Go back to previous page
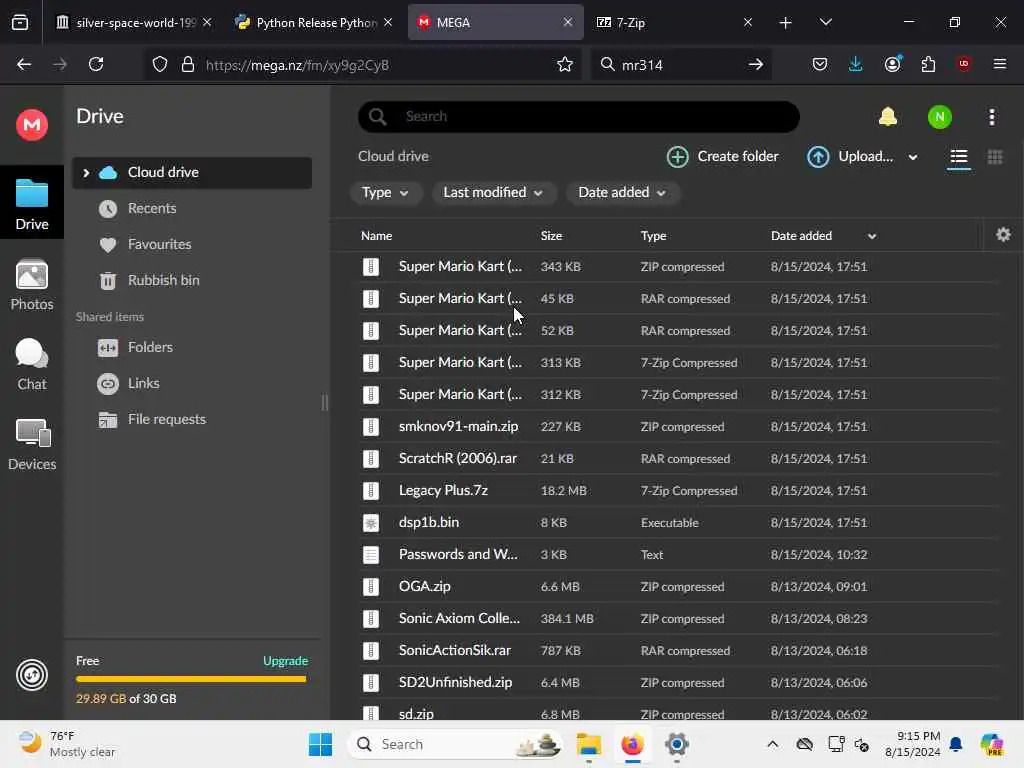 24,65
